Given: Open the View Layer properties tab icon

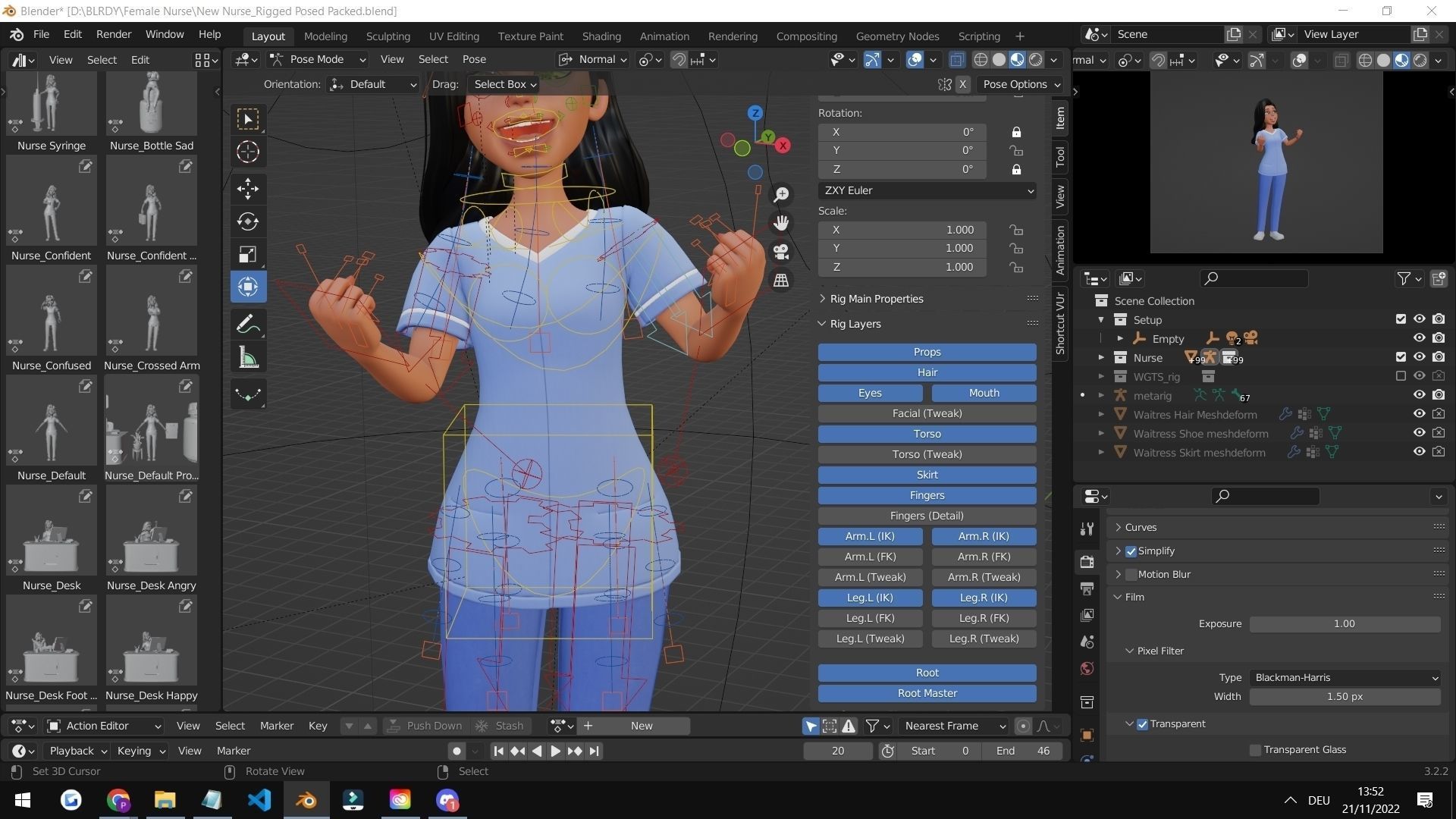Looking at the screenshot, I should coord(1087,615).
